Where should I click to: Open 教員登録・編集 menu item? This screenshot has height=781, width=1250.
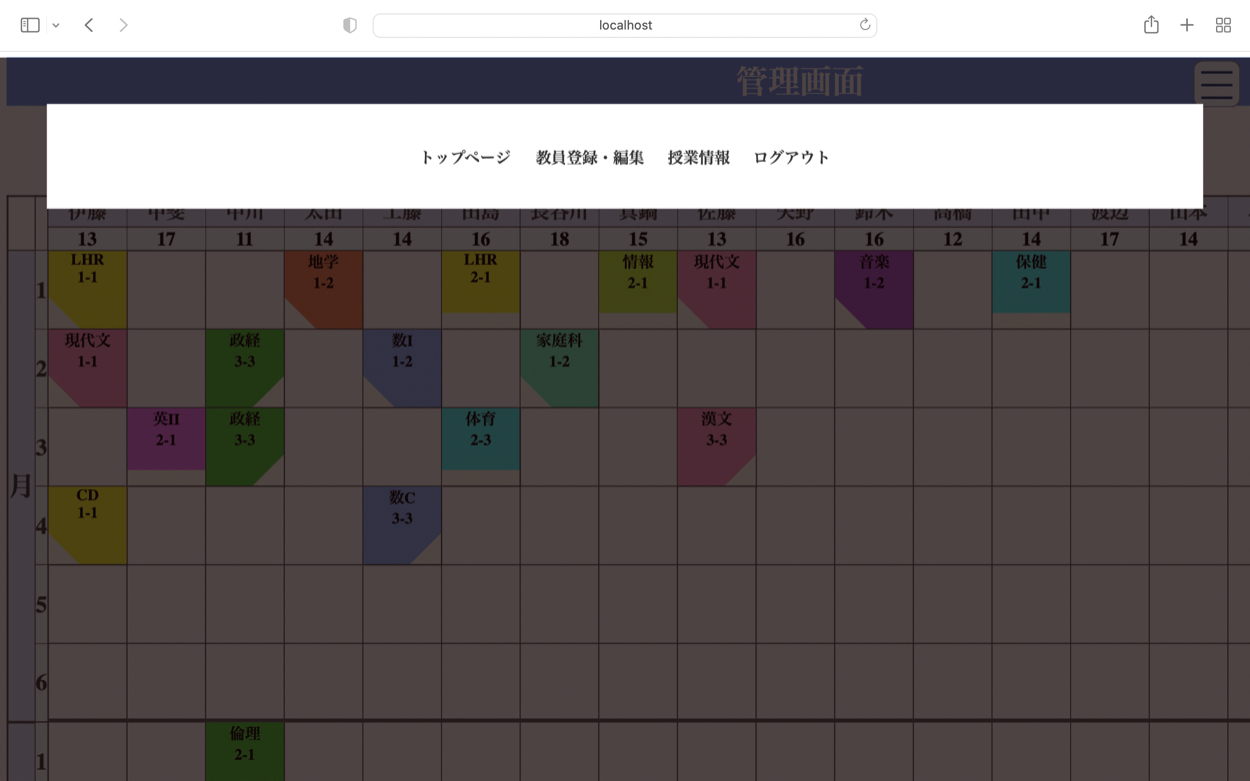[x=590, y=157]
